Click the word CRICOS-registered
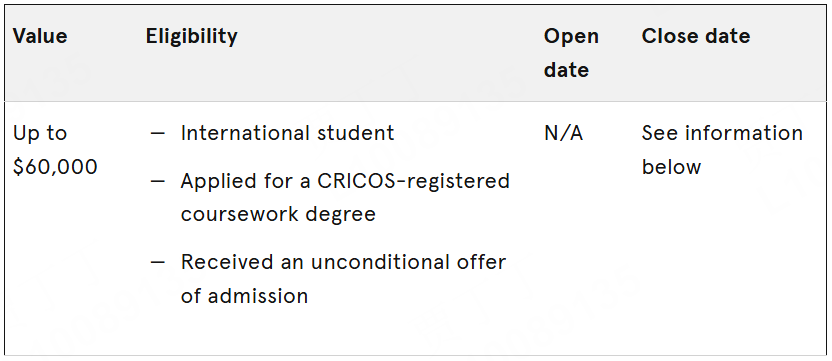 pos(413,181)
